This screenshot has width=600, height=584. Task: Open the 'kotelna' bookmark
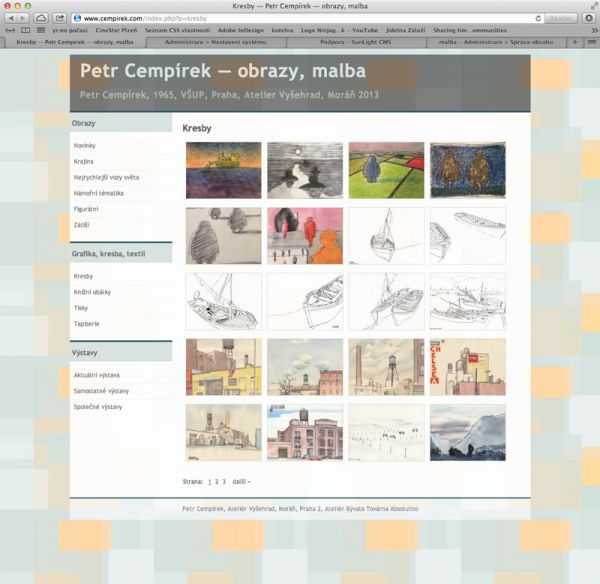pyautogui.click(x=282, y=30)
